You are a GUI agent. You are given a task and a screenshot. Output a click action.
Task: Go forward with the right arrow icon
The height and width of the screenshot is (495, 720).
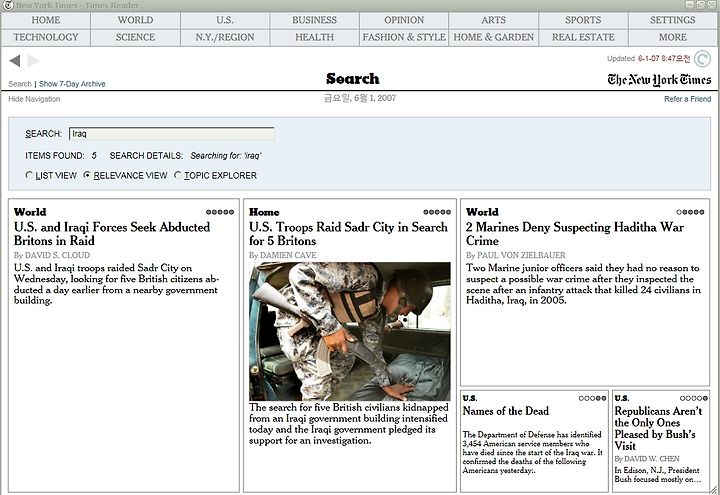tap(33, 61)
